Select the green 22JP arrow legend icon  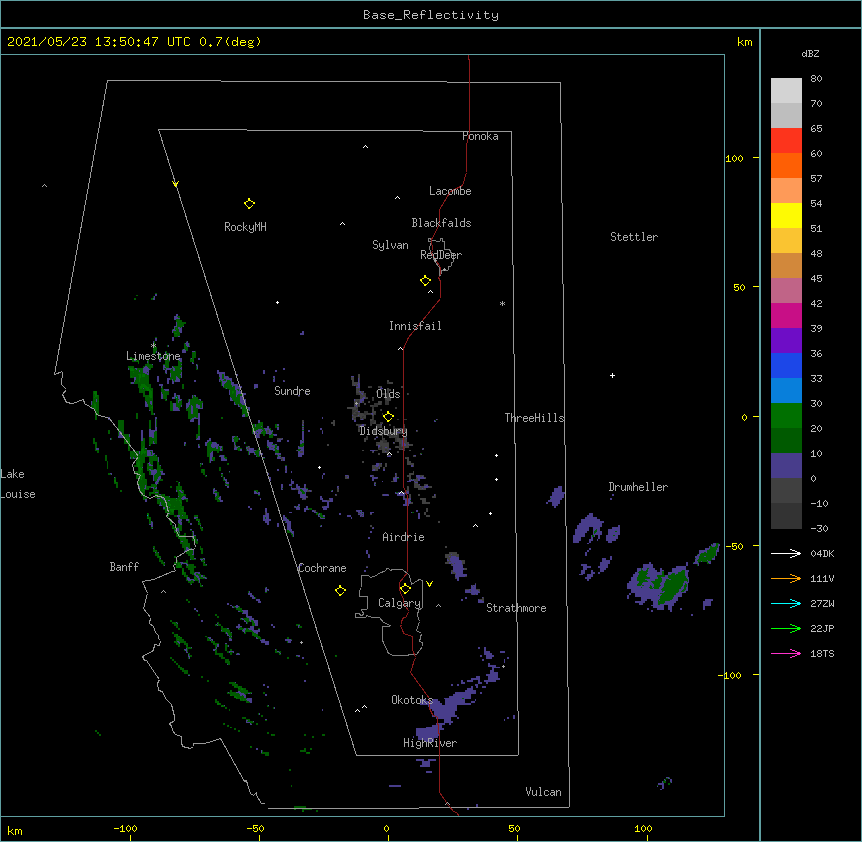[786, 628]
